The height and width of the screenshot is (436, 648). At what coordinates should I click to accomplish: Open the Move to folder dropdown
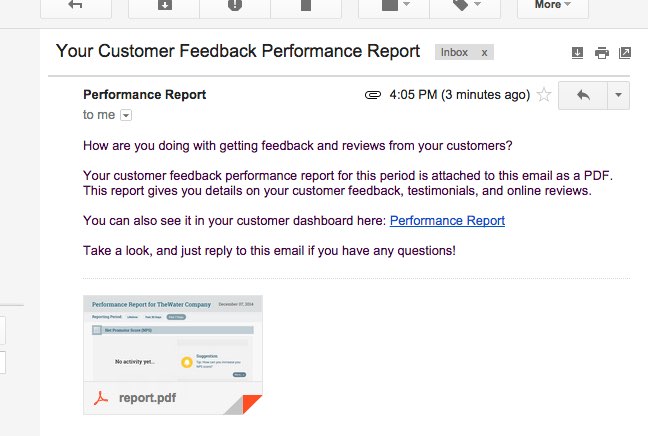coord(394,6)
